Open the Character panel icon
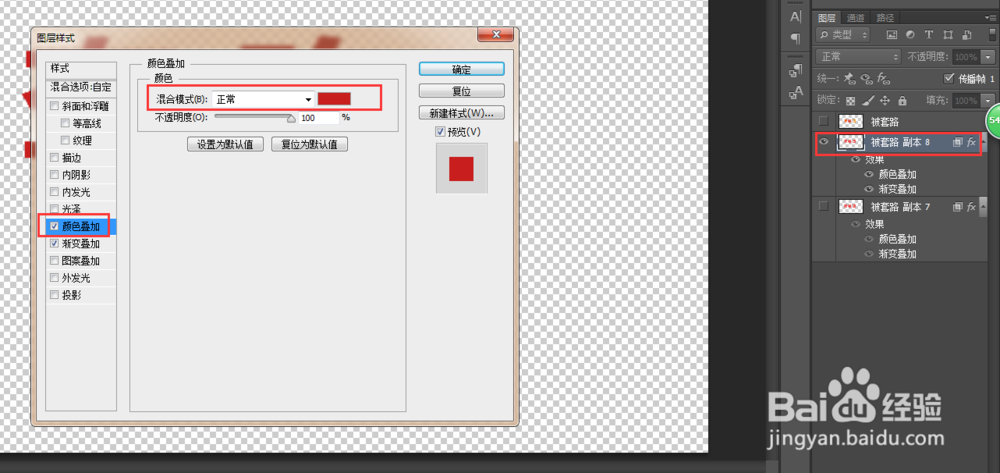 pos(796,17)
